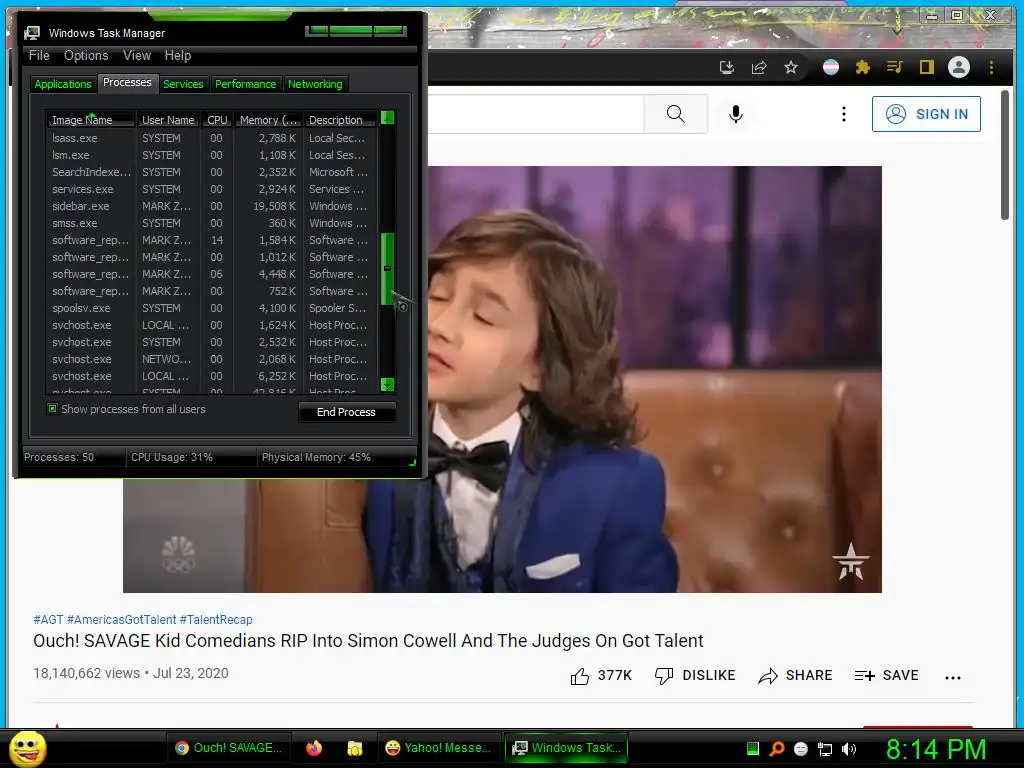Click the SHARE button below video
Screen dimensions: 1024x768
pos(795,676)
